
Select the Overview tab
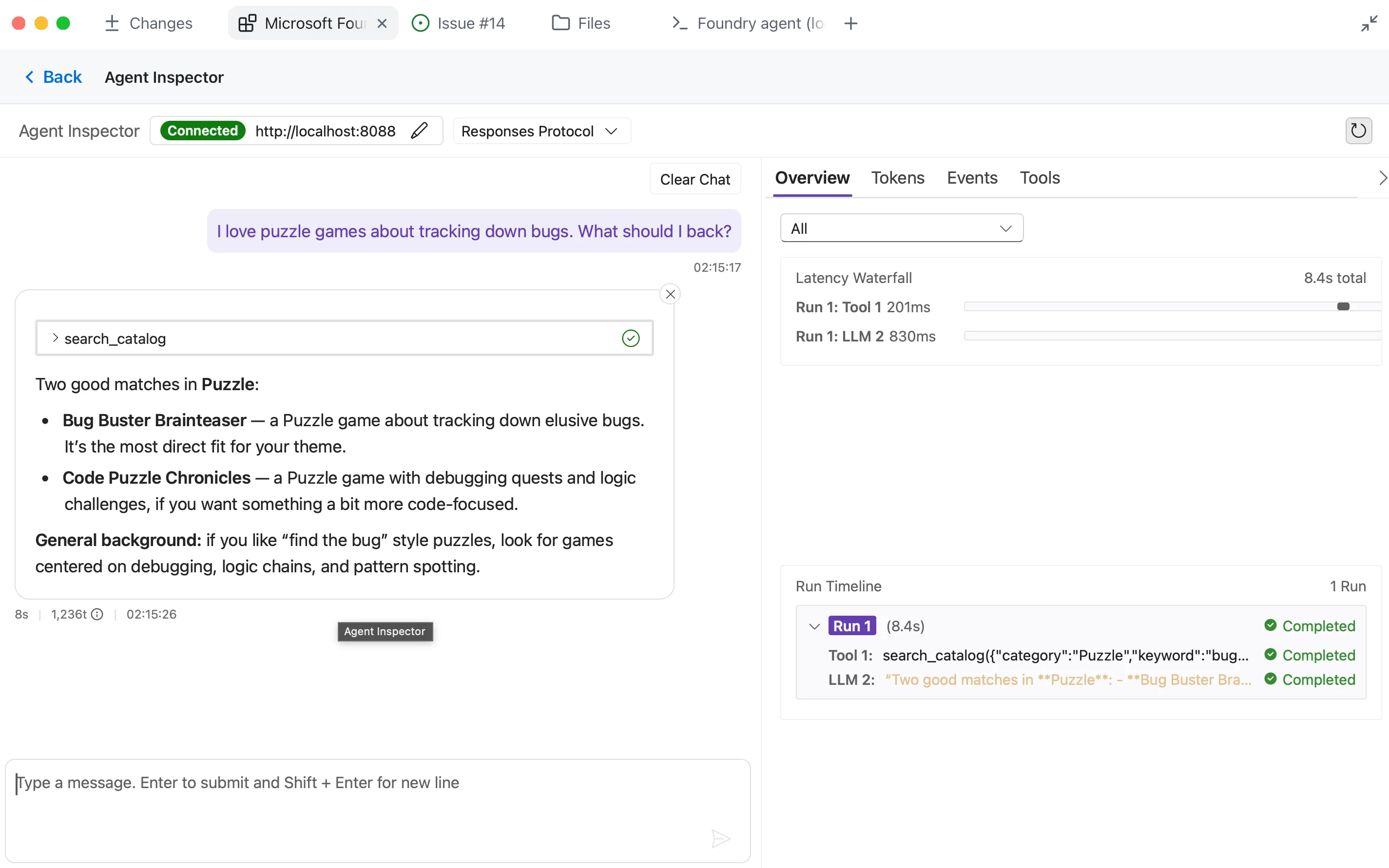coord(811,178)
